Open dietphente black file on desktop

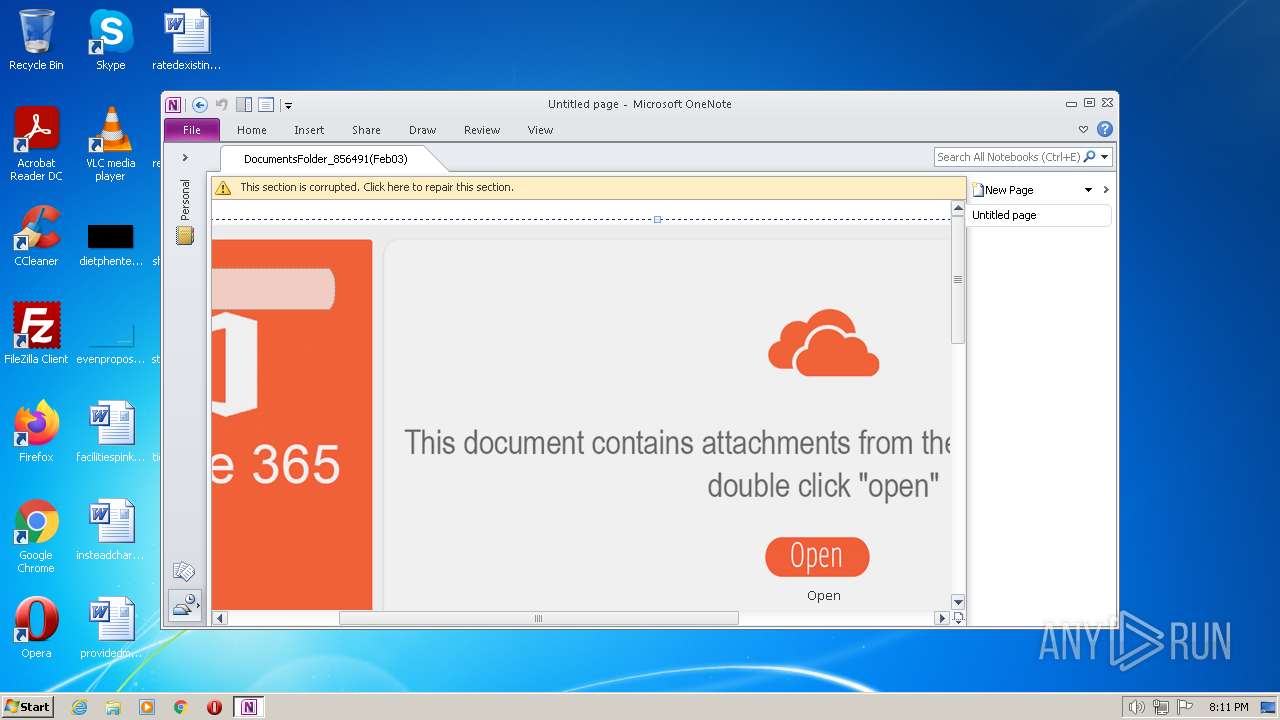click(x=110, y=243)
